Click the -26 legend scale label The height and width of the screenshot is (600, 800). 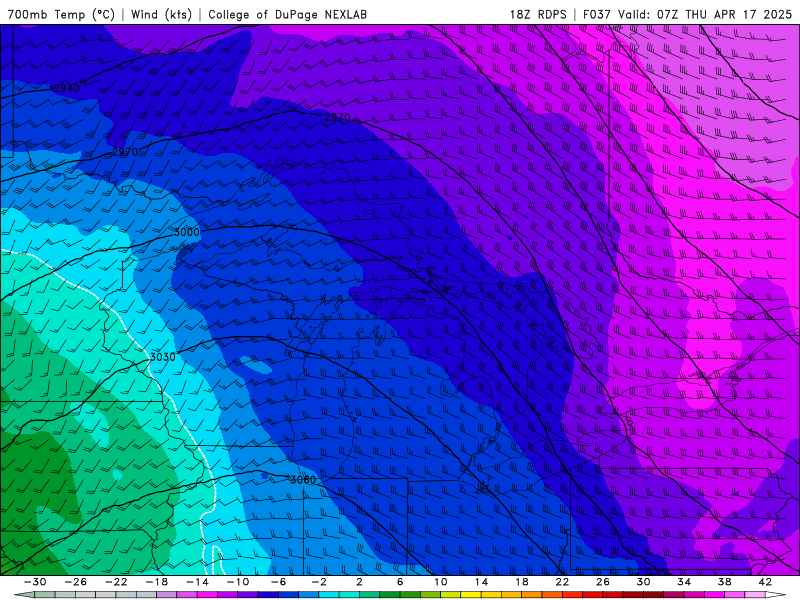[76, 582]
